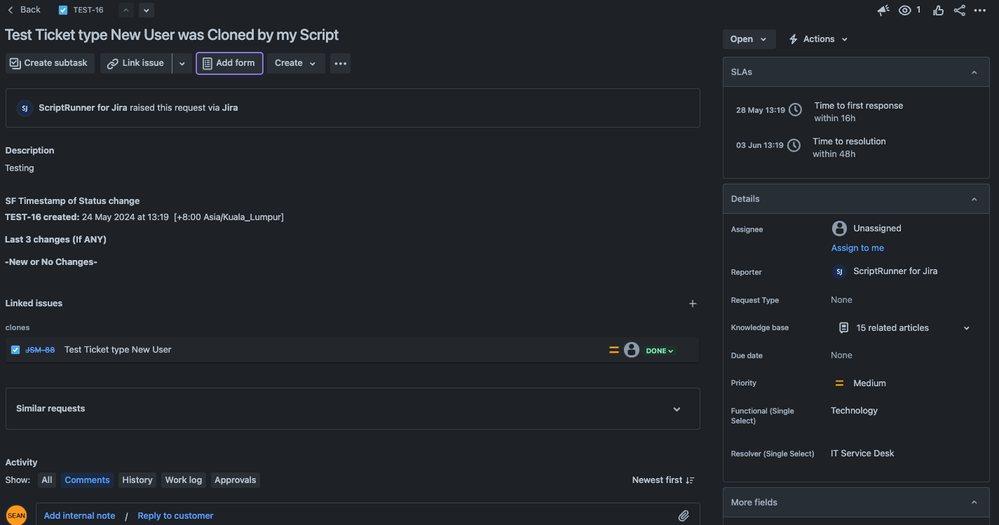Go to previous issue arrow
Viewport: 999px width, 525px height.
[x=126, y=10]
